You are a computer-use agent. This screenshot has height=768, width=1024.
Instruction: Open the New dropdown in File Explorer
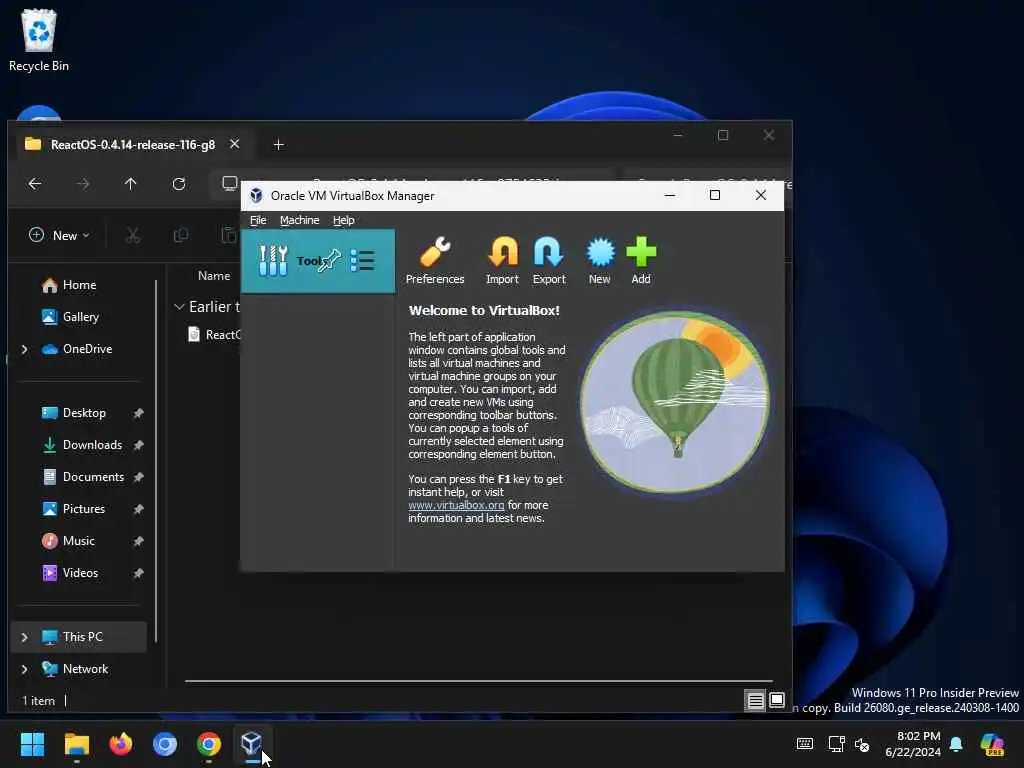pos(59,235)
